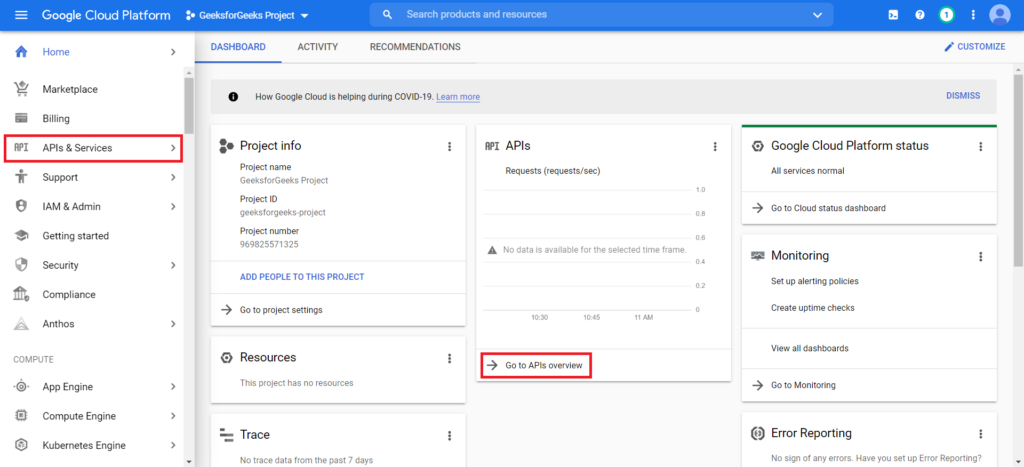Screen dimensions: 1024x467
Task: Open the APIs card three-dot menu
Action: (715, 146)
